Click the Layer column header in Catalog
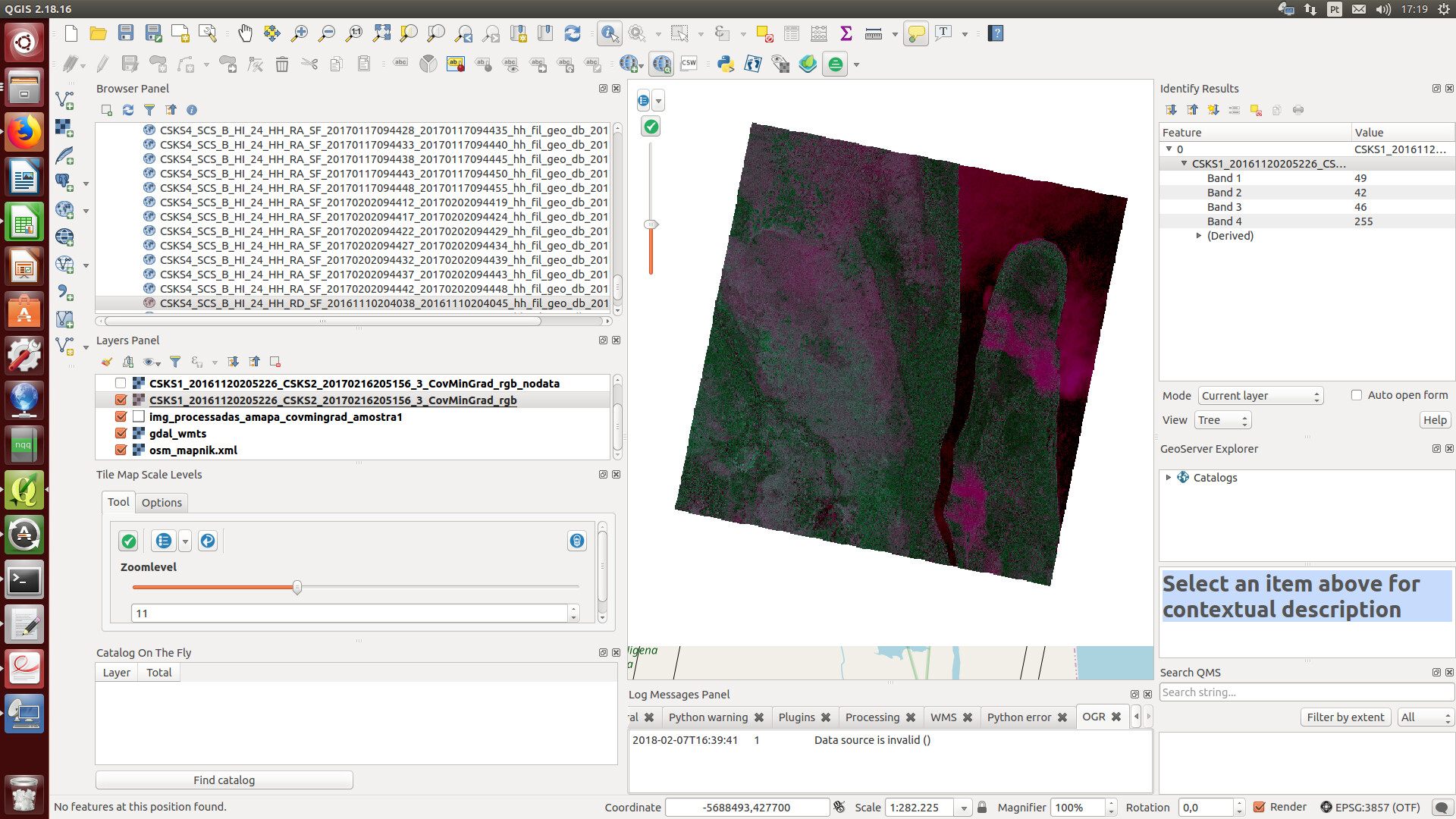1456x819 pixels. [x=117, y=673]
